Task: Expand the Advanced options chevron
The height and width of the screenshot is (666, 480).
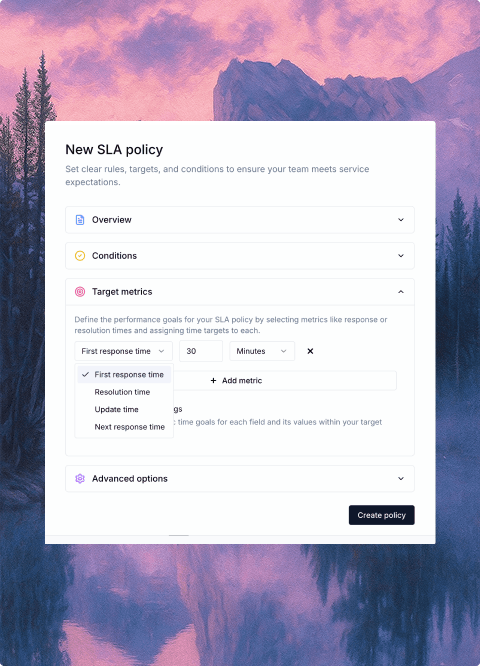Action: point(401,479)
